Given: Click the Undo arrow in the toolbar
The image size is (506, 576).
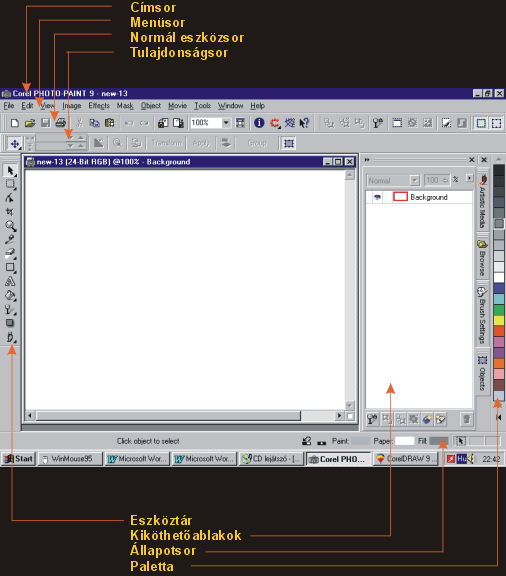Looking at the screenshot, I should [x=129, y=123].
